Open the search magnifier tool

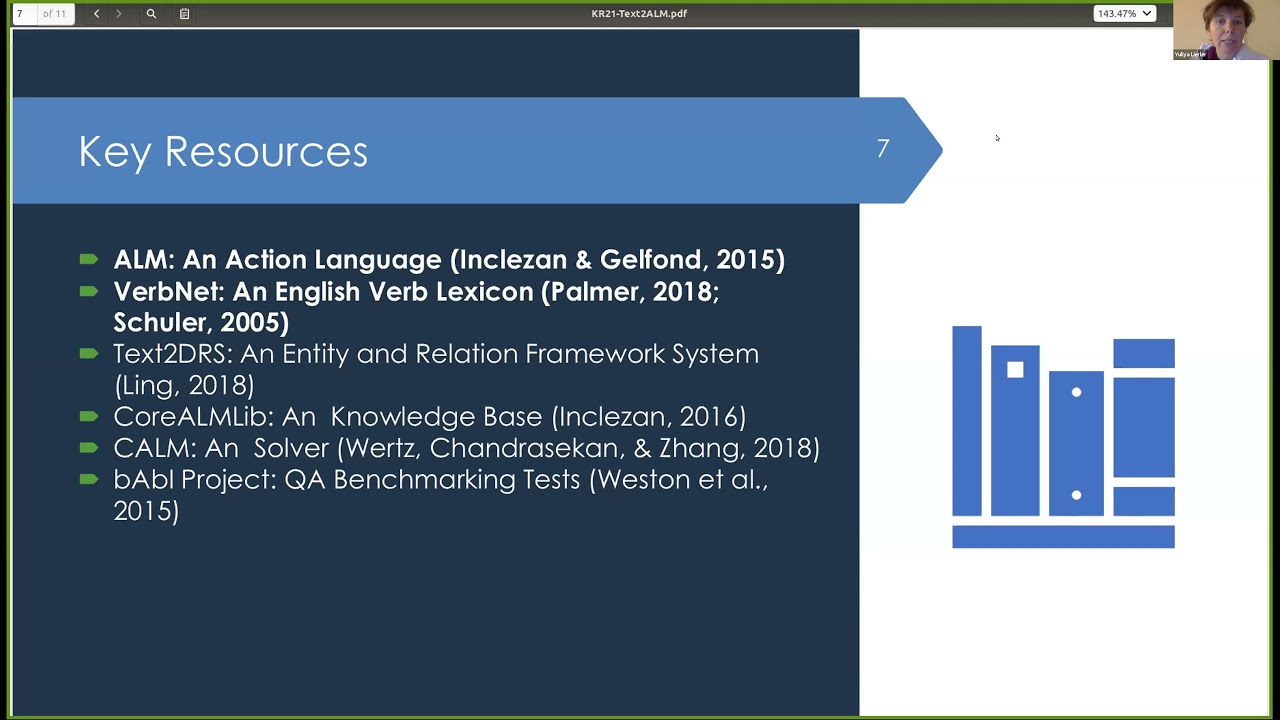click(151, 14)
